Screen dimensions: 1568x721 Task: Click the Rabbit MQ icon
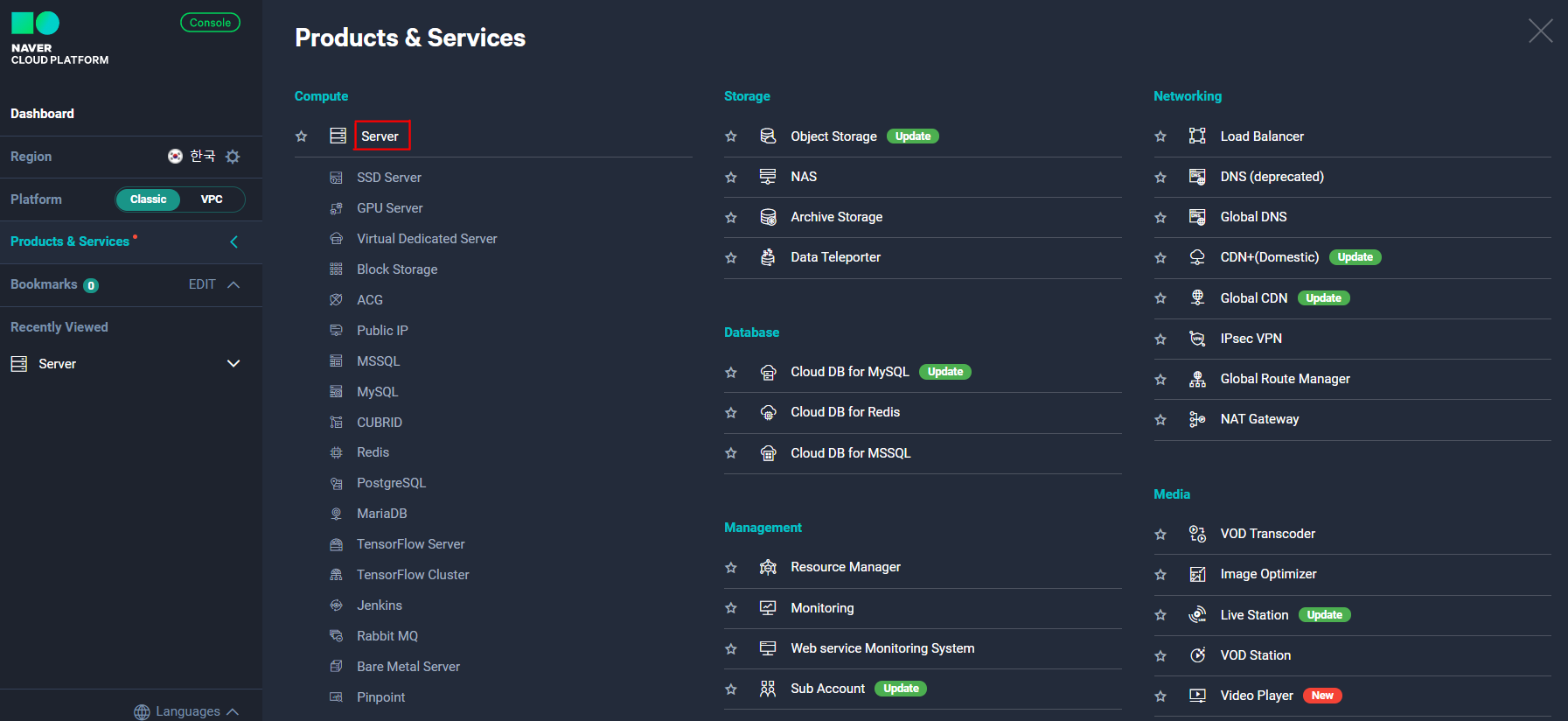(336, 636)
